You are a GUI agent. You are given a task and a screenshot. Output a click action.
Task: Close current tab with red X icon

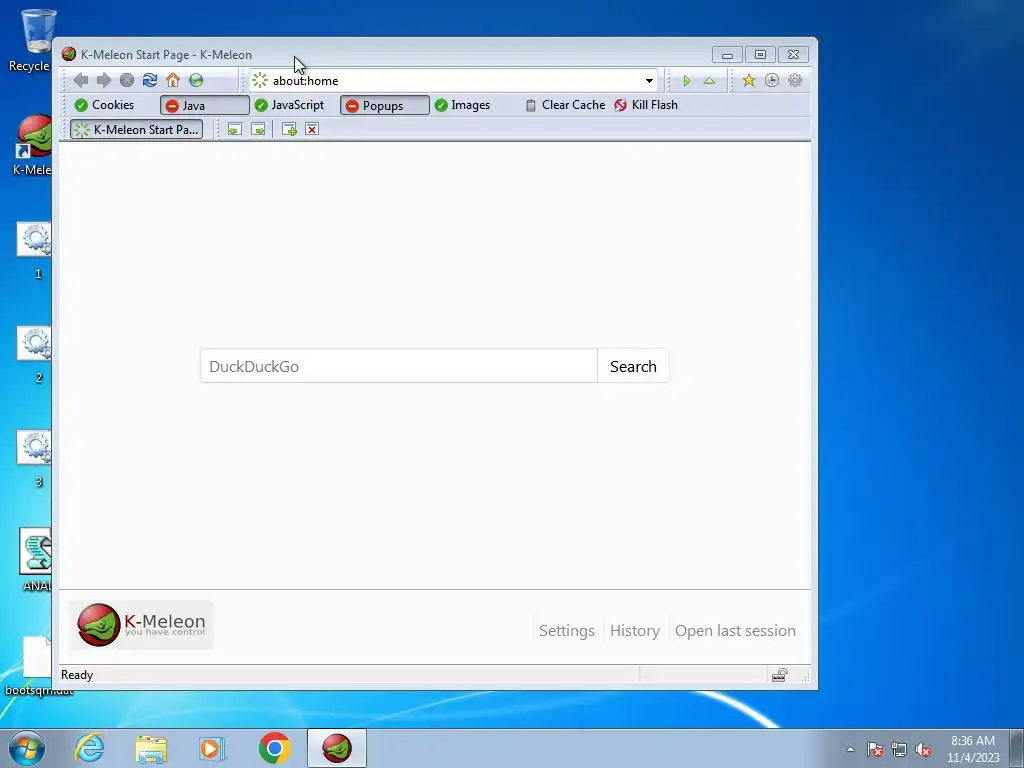click(312, 129)
